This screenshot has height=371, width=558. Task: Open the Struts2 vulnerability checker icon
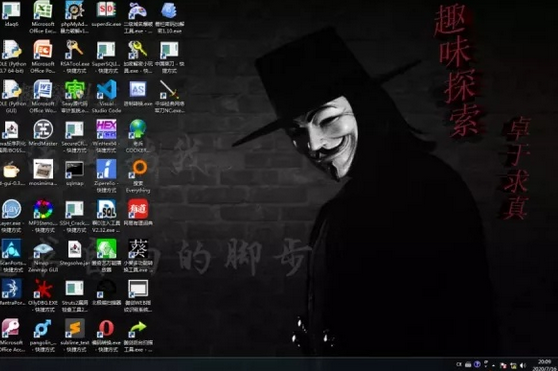click(74, 296)
